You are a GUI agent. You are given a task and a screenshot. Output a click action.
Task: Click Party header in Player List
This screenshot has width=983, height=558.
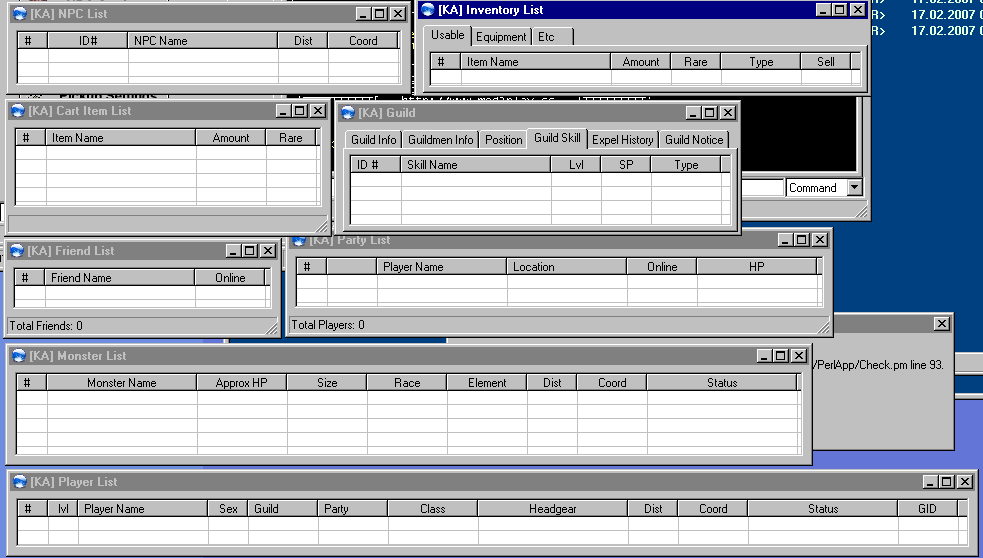(x=352, y=509)
